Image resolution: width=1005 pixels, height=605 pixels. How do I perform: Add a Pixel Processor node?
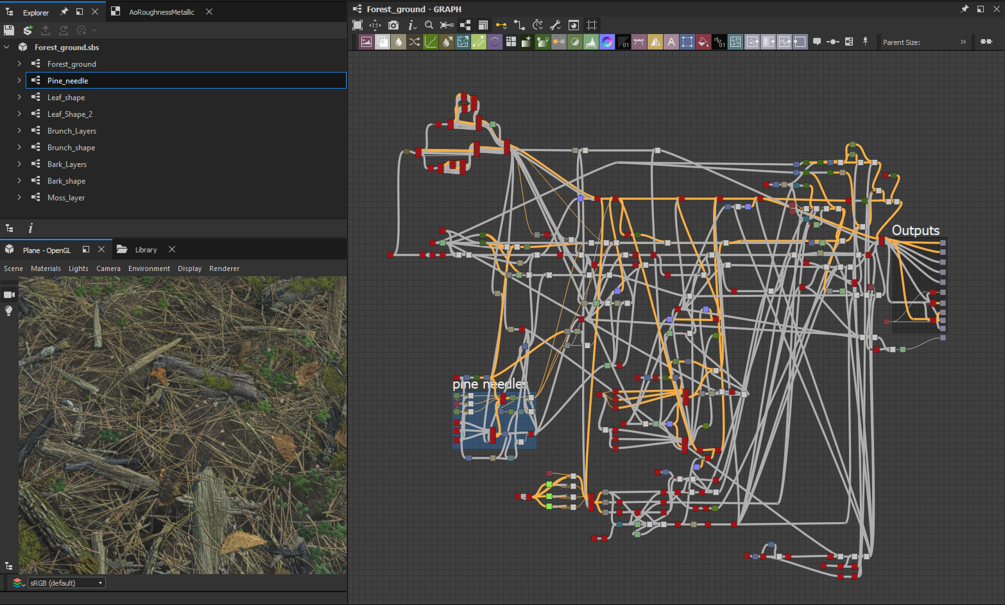623,42
